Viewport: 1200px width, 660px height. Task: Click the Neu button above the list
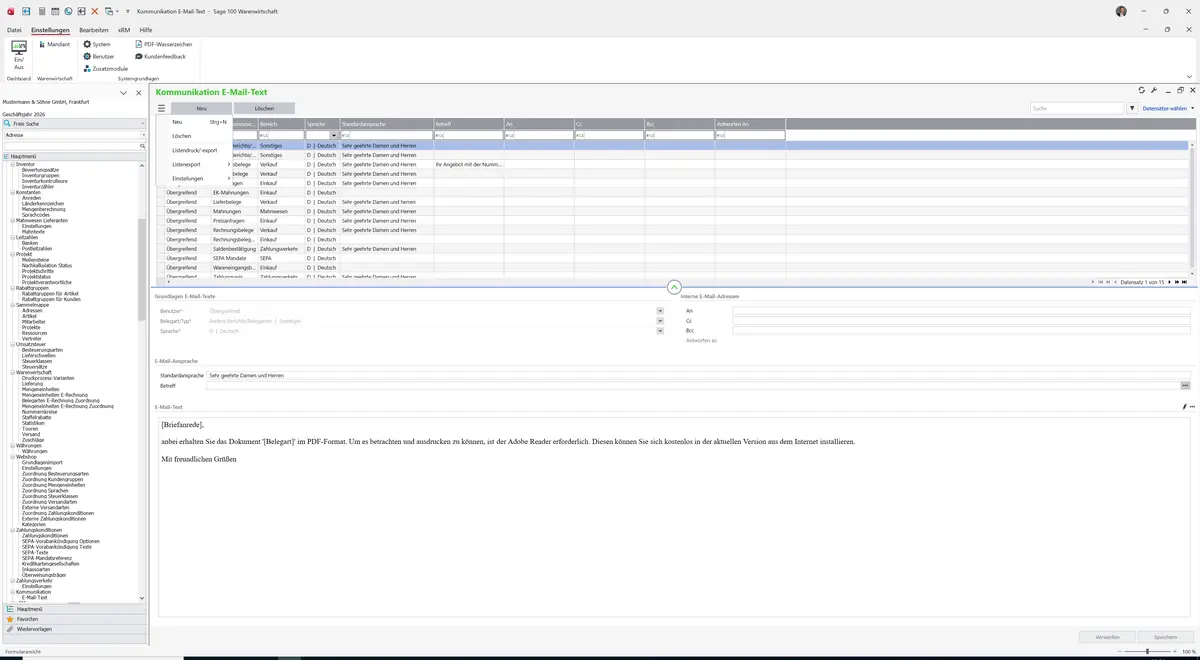(201, 108)
